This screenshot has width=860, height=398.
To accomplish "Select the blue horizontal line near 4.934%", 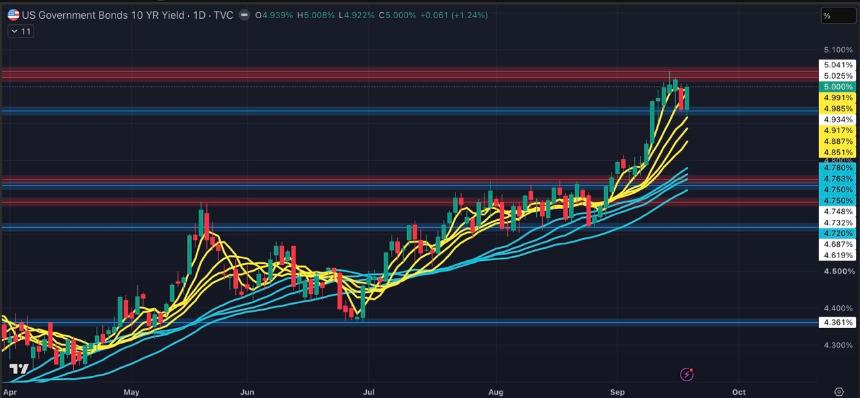I will click(x=409, y=111).
